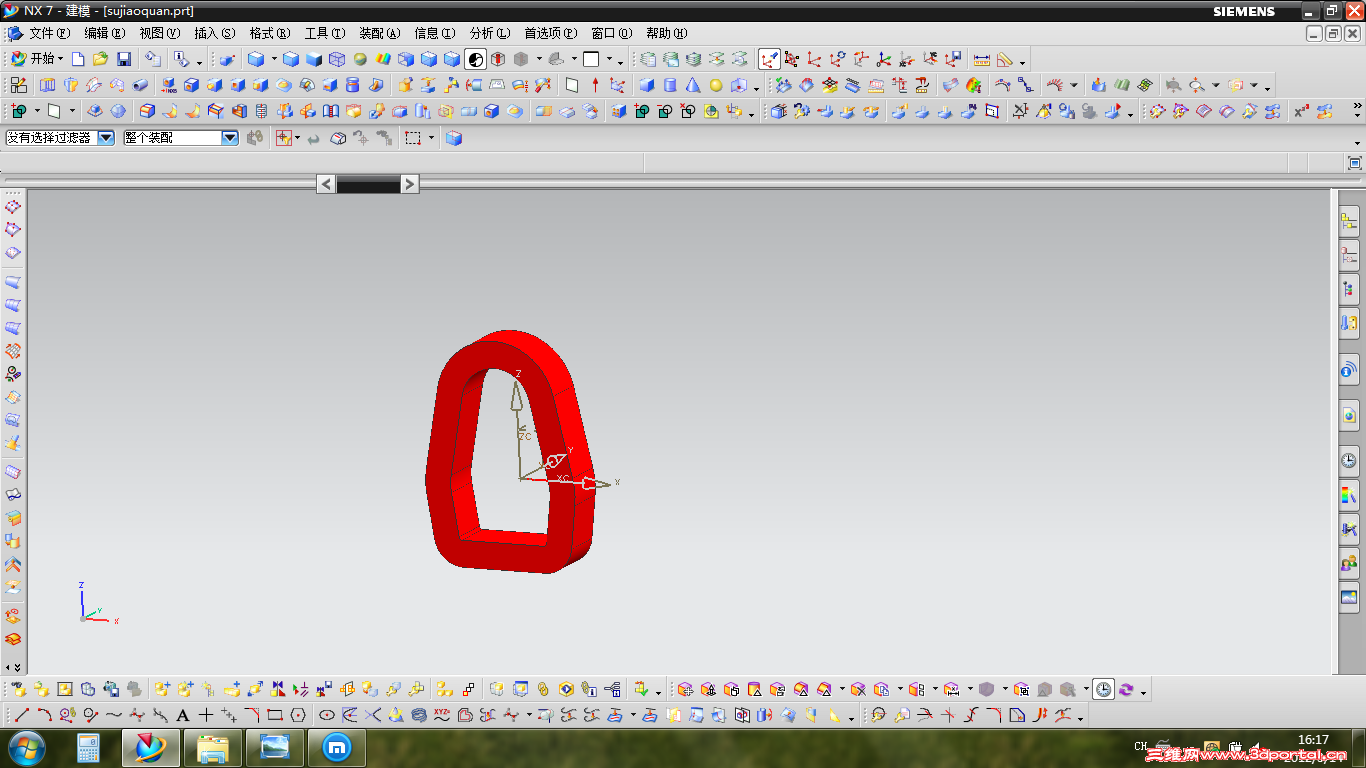Open the History clock panel

1349,460
